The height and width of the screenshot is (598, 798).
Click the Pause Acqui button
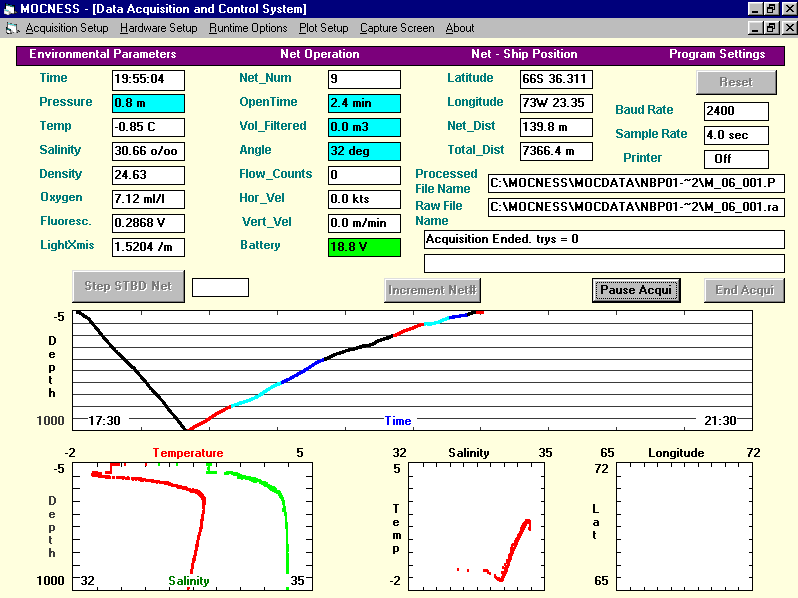click(636, 290)
